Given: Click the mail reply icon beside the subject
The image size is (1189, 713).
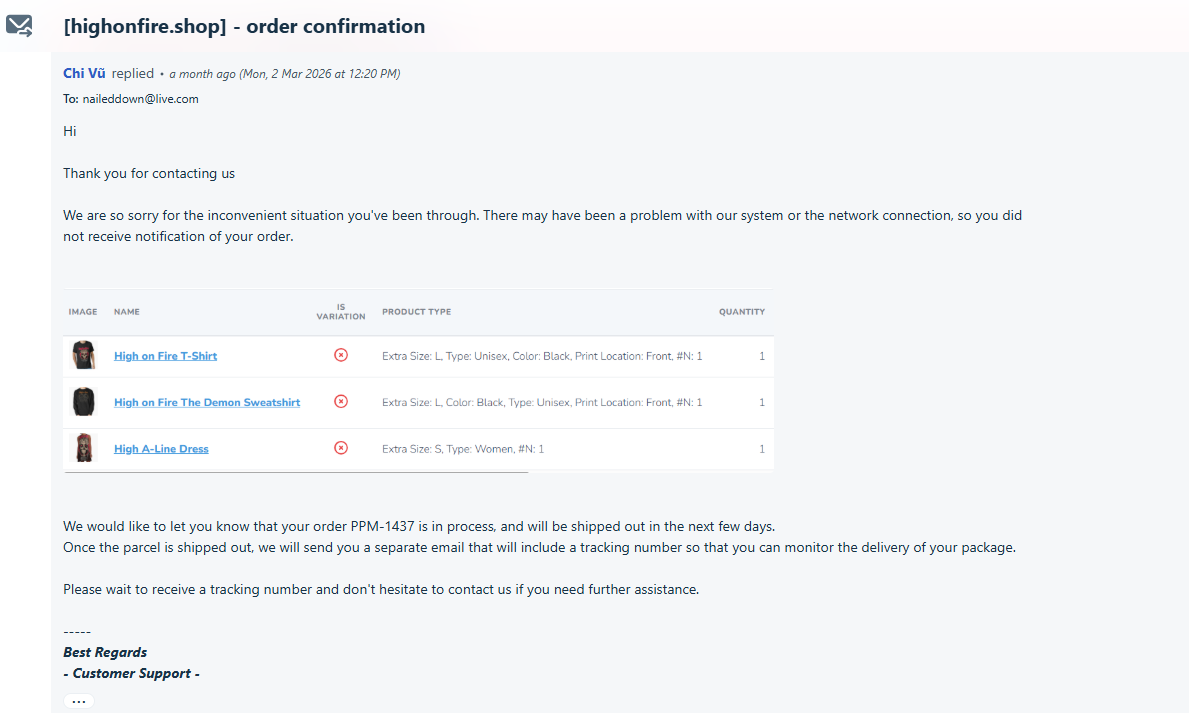Looking at the screenshot, I should tap(19, 26).
